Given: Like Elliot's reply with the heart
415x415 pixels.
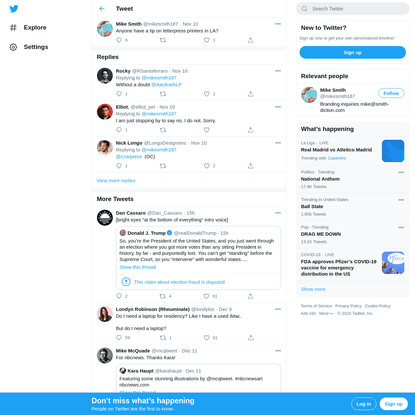Looking at the screenshot, I should point(207,130).
